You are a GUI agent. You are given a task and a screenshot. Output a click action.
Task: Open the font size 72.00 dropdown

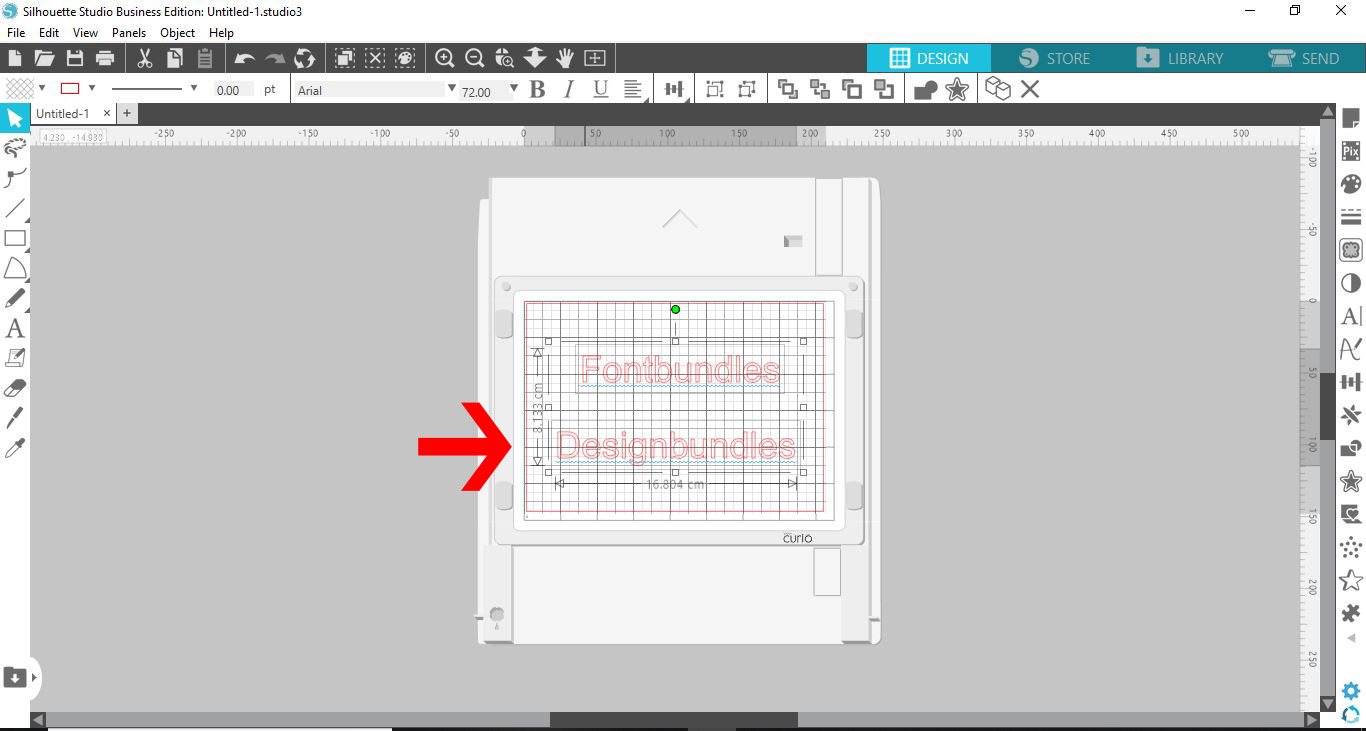(514, 89)
